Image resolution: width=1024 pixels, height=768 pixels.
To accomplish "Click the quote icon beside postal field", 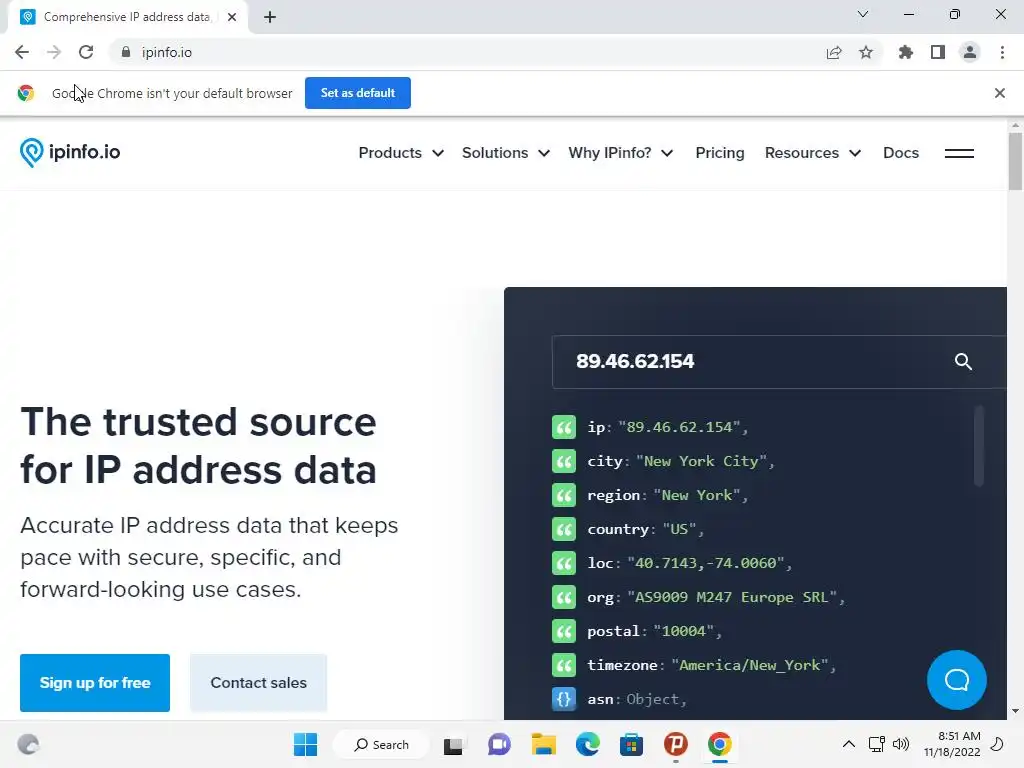I will (x=564, y=631).
